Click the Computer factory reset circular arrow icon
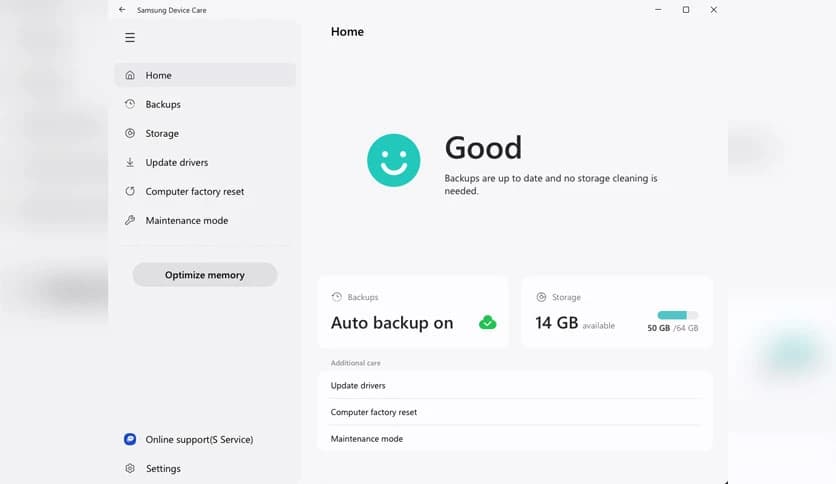This screenshot has height=484, width=836. click(130, 191)
